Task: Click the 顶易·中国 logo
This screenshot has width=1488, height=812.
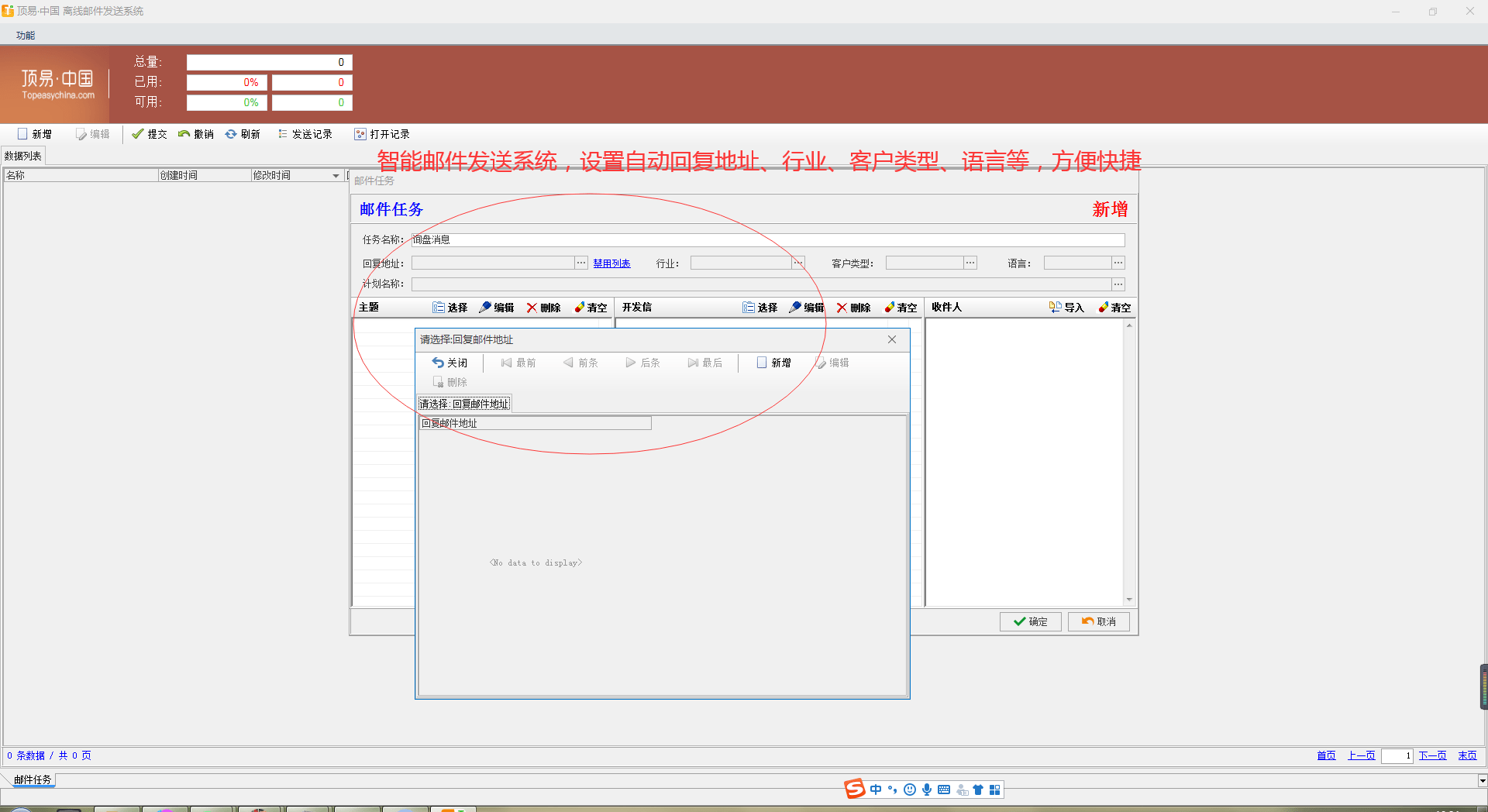Action: (x=57, y=84)
